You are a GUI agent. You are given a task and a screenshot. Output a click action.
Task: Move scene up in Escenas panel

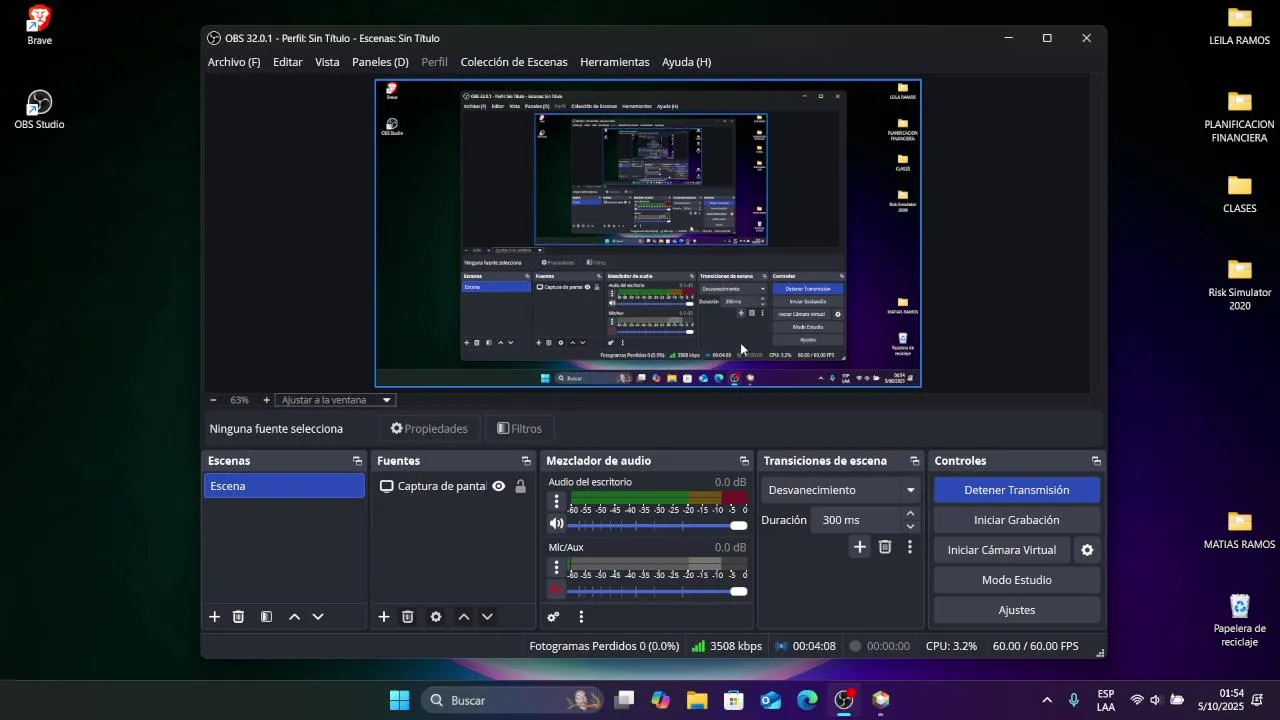294,617
